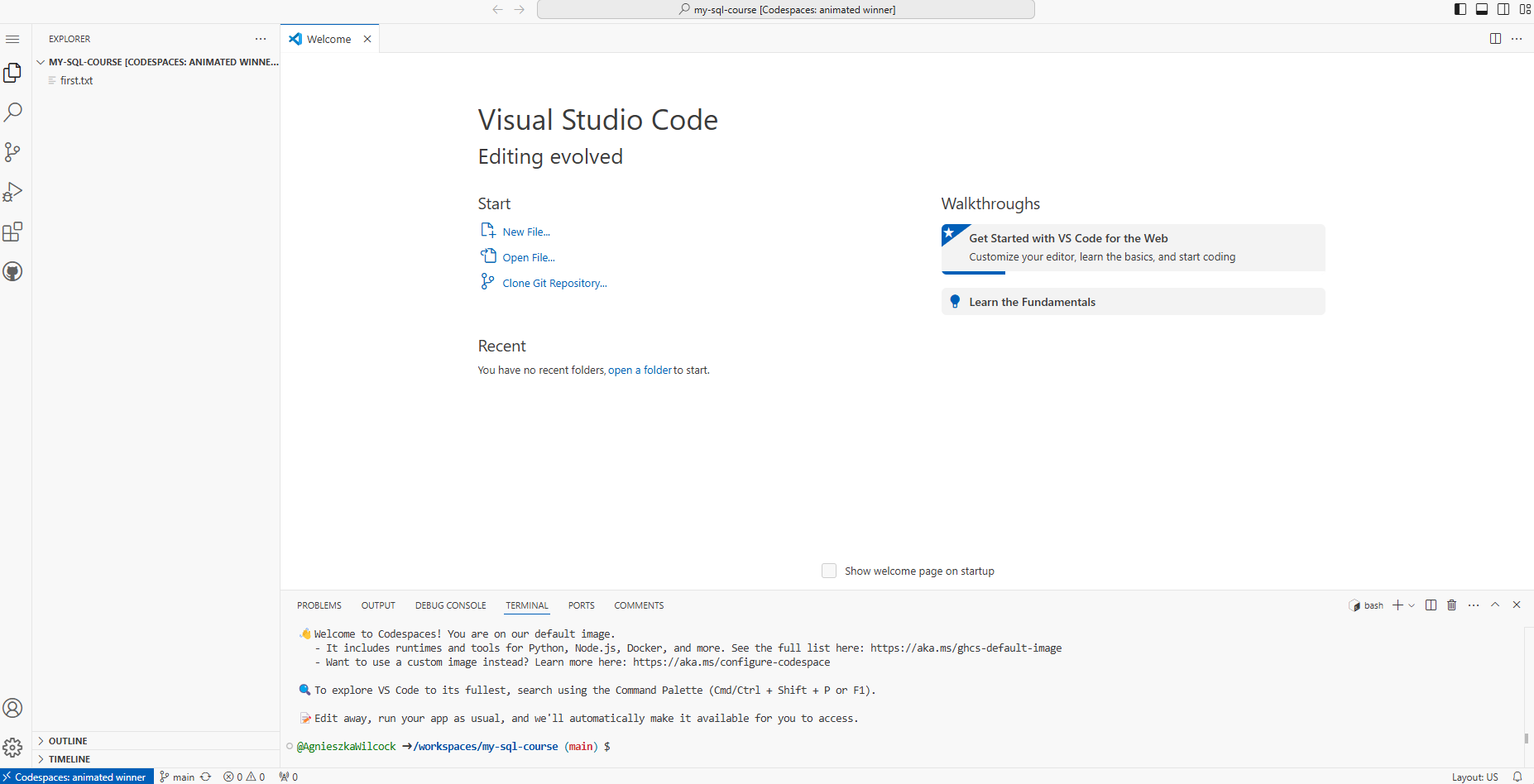Open the Source Control view icon
1534x784 pixels.
(12, 152)
